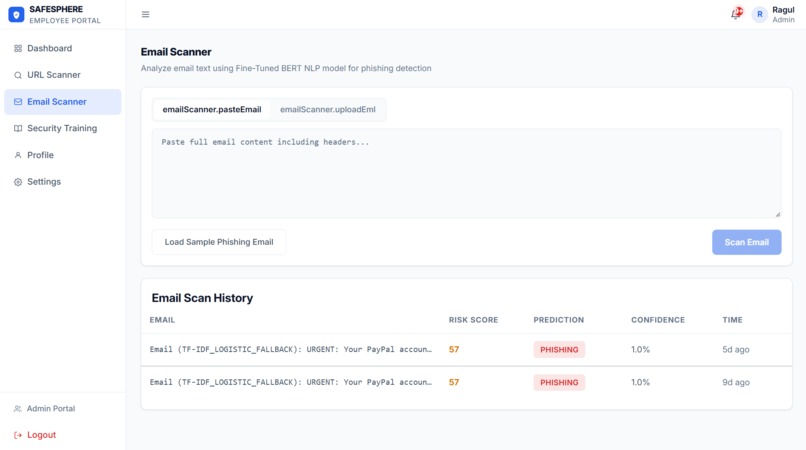The height and width of the screenshot is (450, 806).
Task: Select Email Scanner in sidebar
Action: pyautogui.click(x=63, y=102)
